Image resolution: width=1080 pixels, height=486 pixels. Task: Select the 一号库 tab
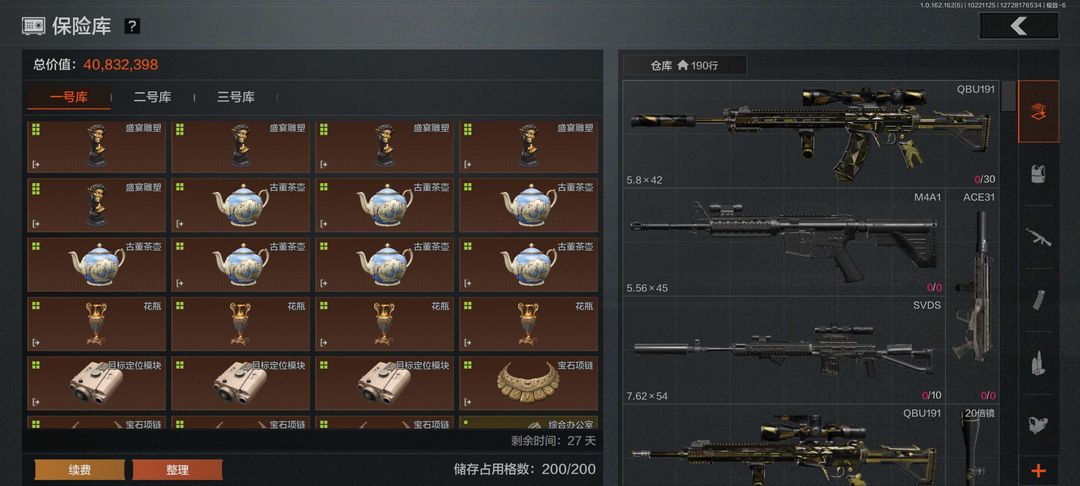69,97
